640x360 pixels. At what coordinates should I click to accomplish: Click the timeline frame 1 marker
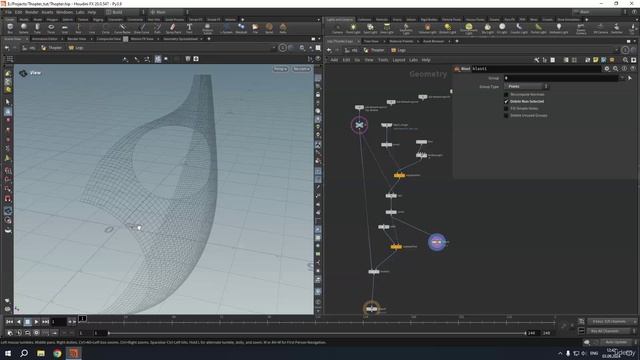(x=82, y=318)
